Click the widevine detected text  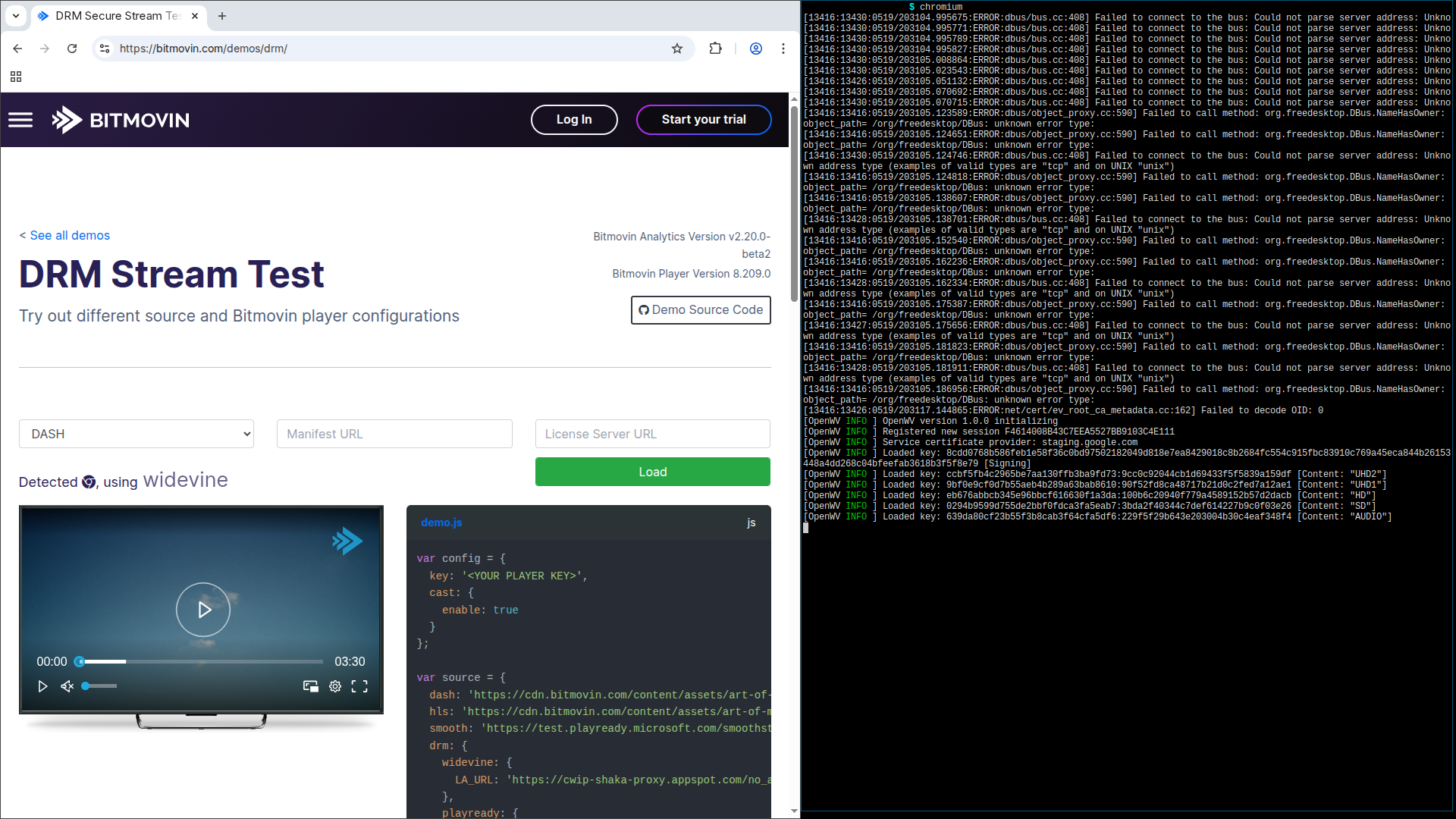[x=186, y=480]
